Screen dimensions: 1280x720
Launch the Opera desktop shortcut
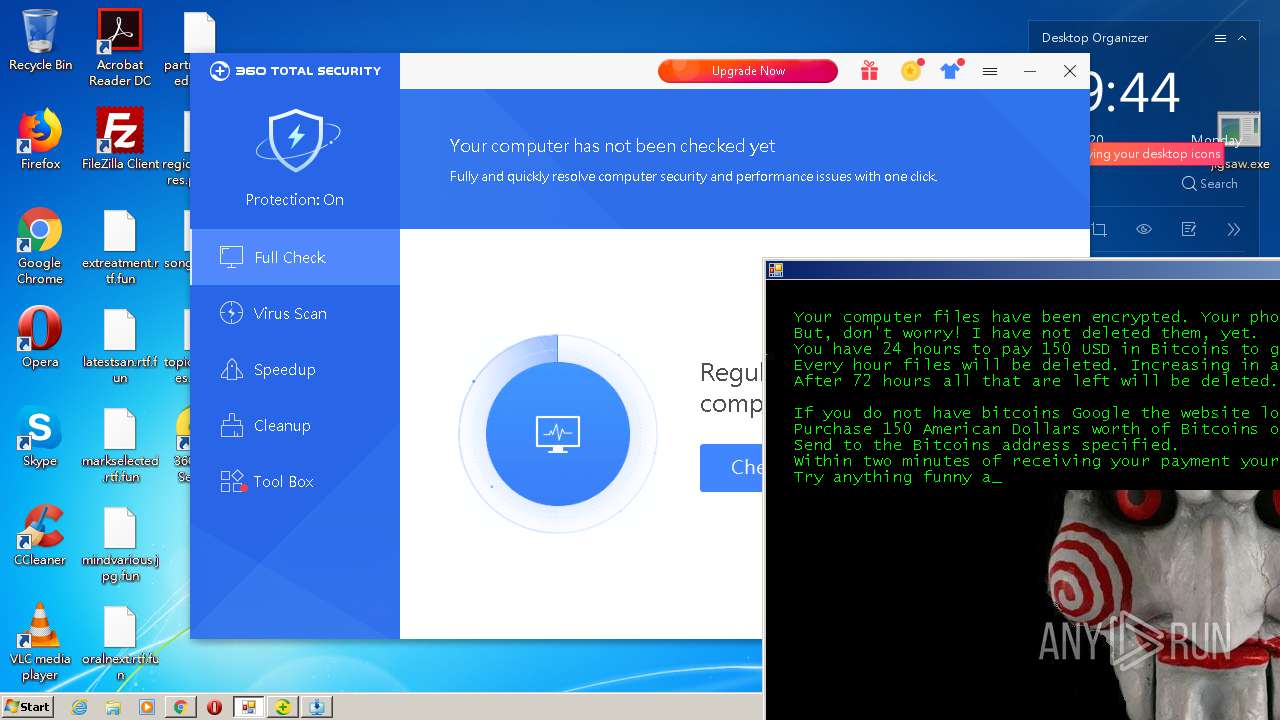40,337
